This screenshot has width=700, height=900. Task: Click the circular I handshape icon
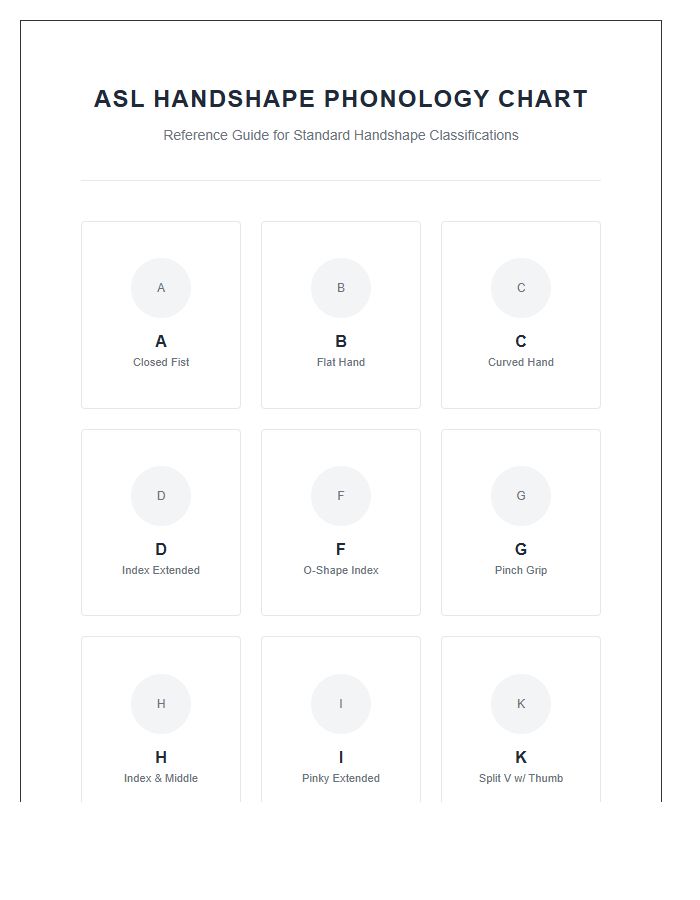(x=341, y=704)
